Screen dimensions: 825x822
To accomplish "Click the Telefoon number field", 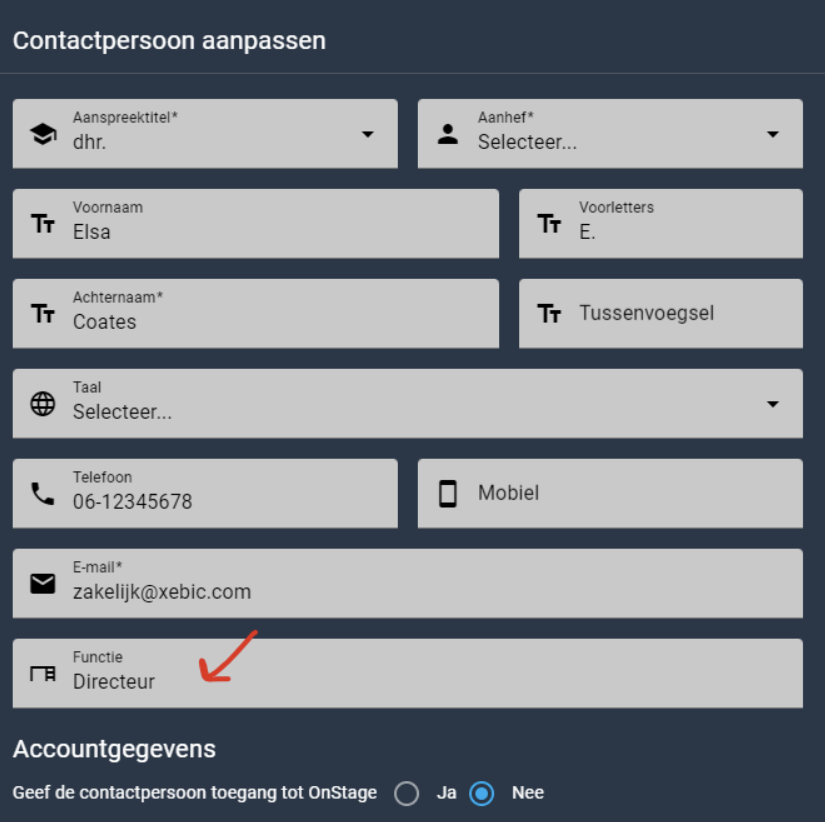I will pos(205,494).
